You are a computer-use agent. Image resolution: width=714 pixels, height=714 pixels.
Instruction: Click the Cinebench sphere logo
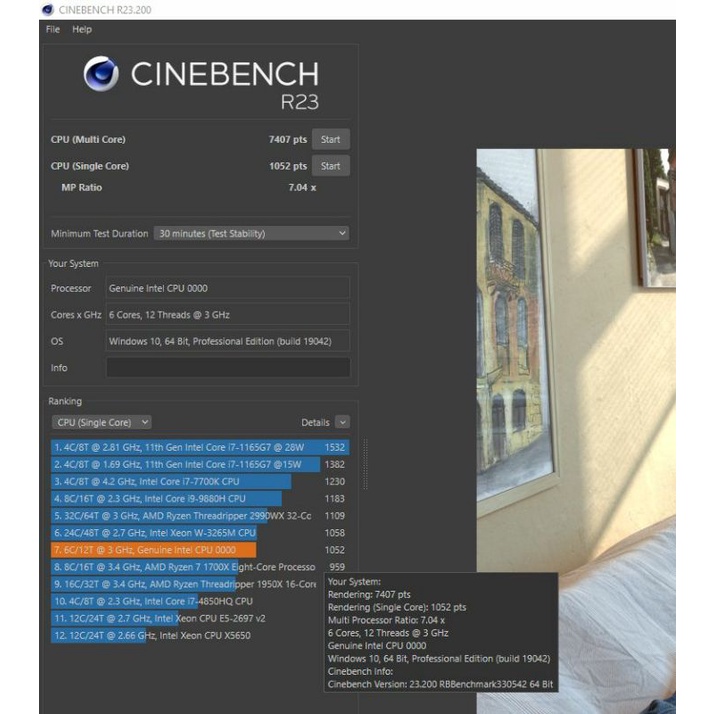pos(101,74)
